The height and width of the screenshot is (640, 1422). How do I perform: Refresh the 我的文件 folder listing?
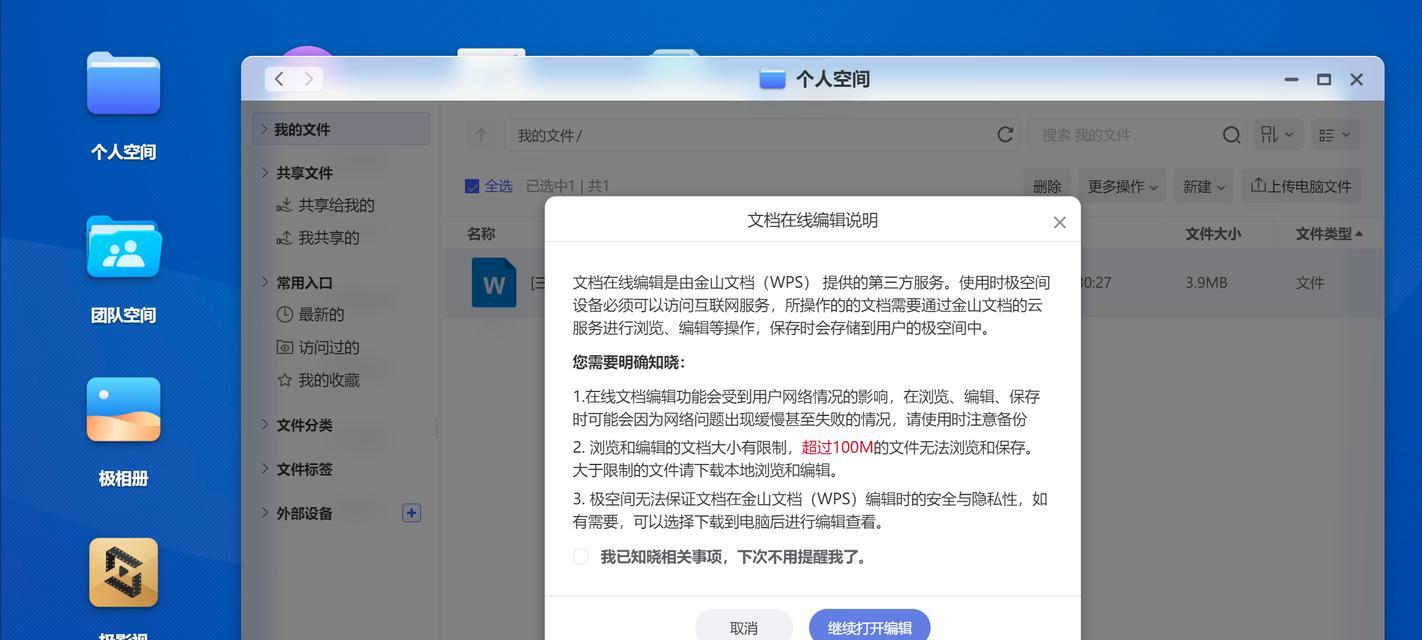pyautogui.click(x=1005, y=135)
